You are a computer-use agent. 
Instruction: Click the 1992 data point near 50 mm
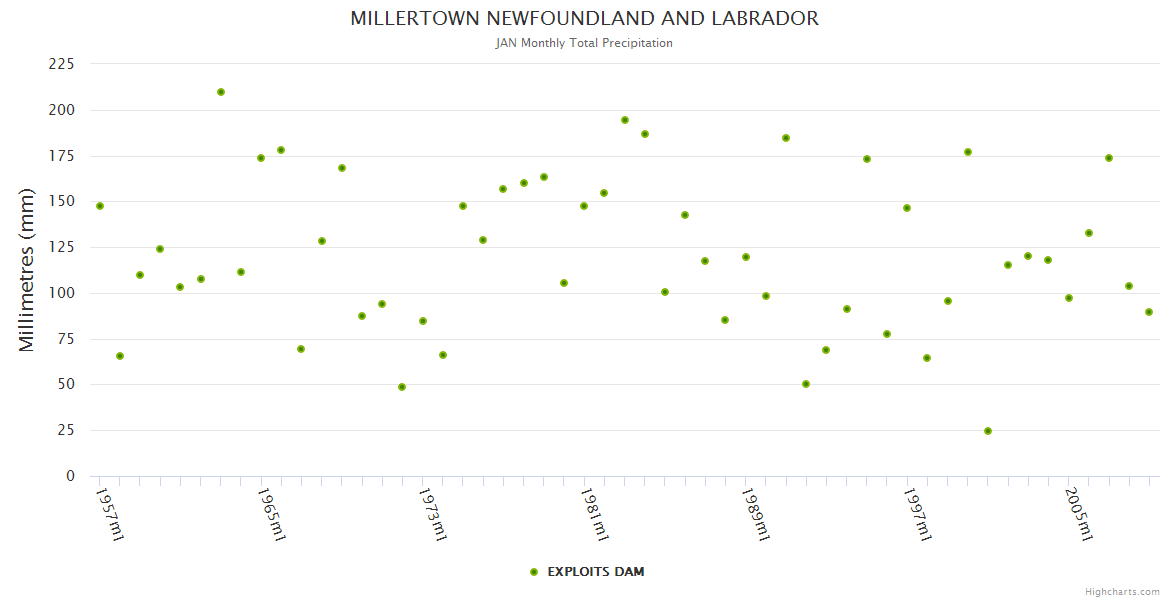806,384
